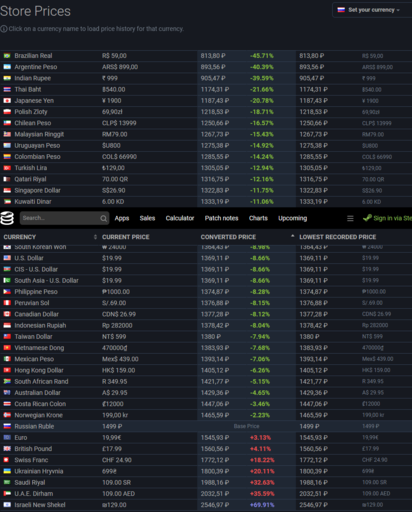
Task: Open the Charts menu item
Action: click(258, 218)
